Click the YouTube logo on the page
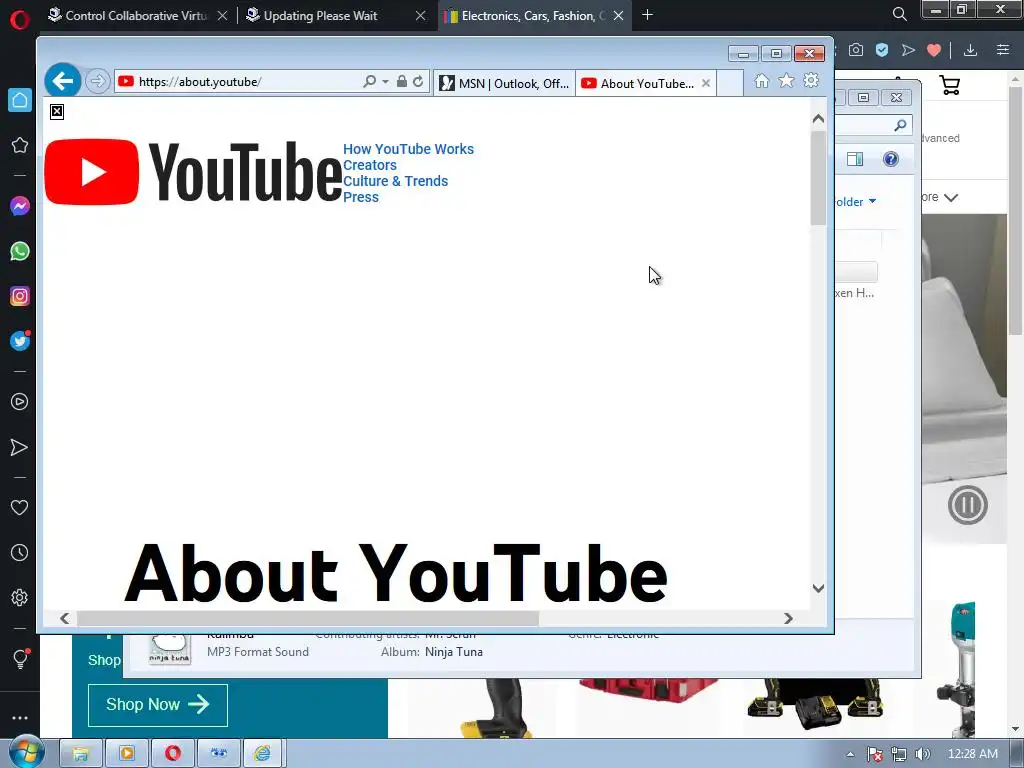This screenshot has height=768, width=1024. (x=193, y=172)
